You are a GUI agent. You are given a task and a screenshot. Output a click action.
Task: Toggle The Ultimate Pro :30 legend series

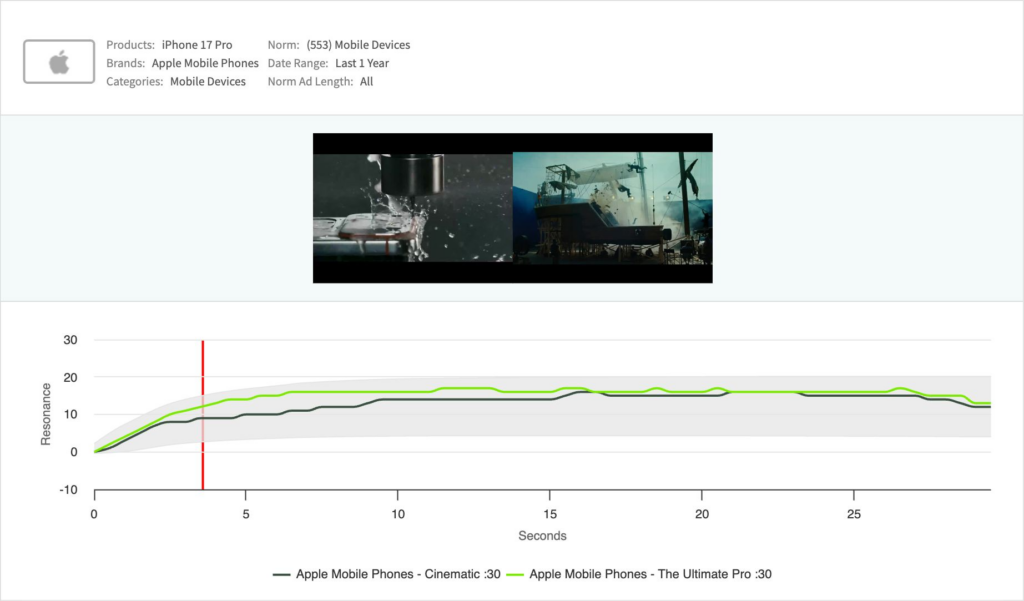click(650, 574)
